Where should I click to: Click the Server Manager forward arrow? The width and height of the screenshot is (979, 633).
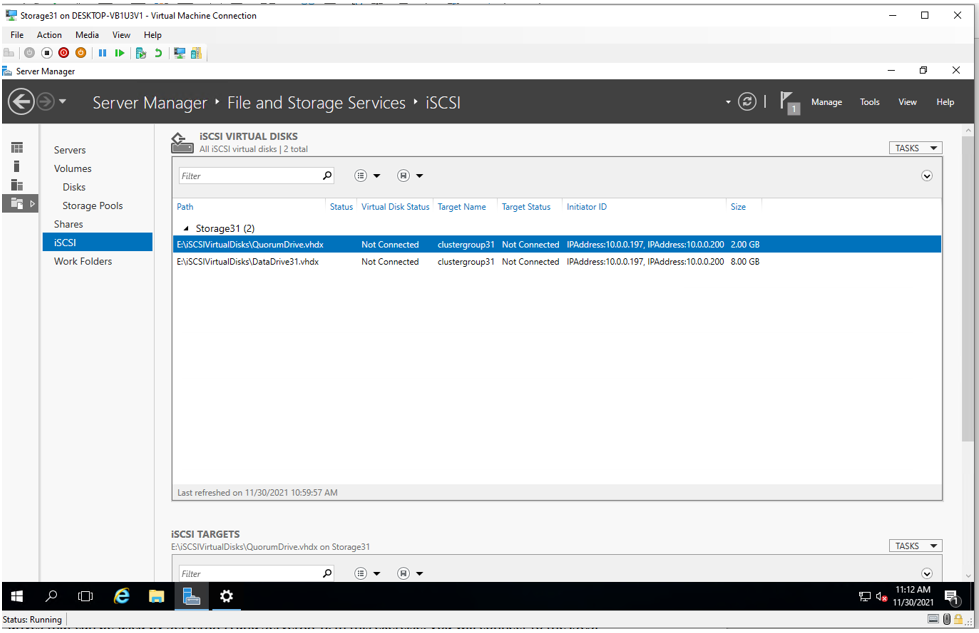pos(46,101)
